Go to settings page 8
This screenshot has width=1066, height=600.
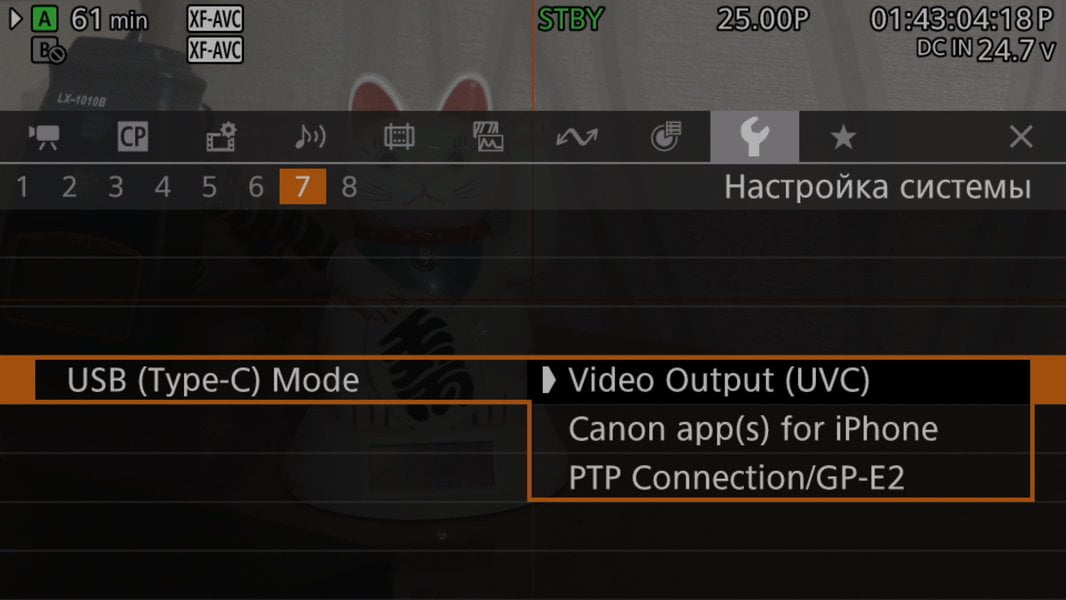point(349,187)
